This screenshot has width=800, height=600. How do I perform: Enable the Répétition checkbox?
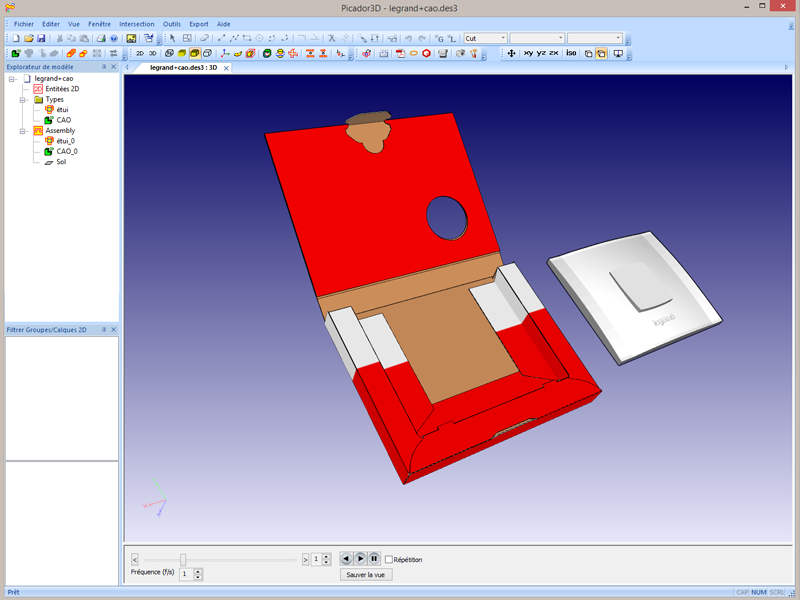(x=389, y=559)
